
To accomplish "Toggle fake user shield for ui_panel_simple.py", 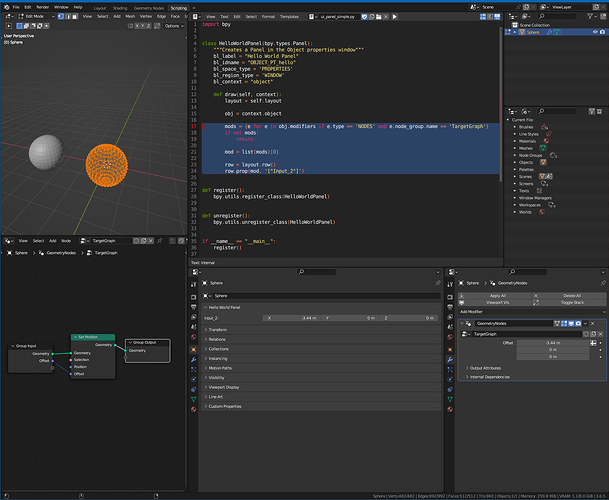I will tap(364, 17).
